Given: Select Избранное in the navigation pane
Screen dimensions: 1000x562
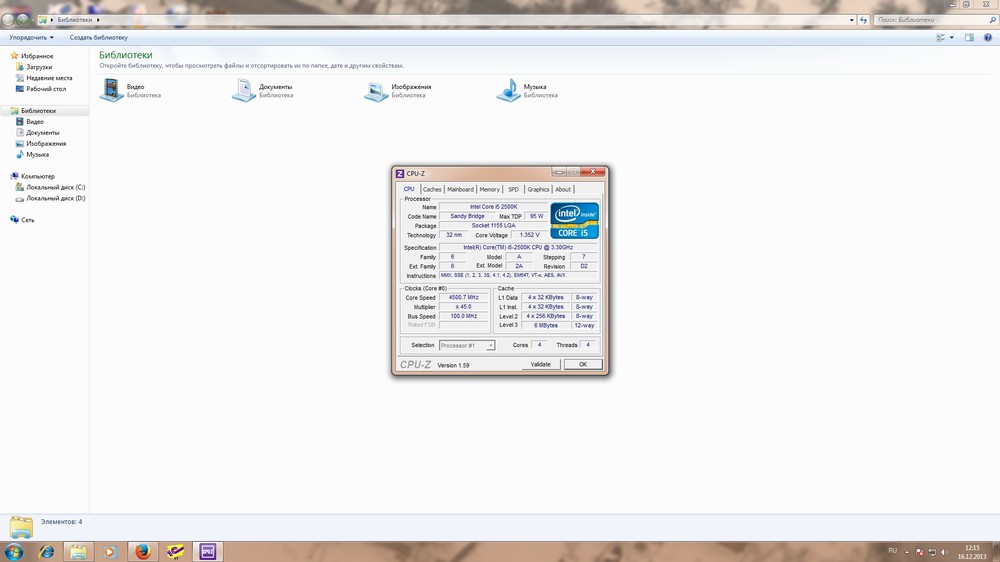Looking at the screenshot, I should (x=36, y=56).
